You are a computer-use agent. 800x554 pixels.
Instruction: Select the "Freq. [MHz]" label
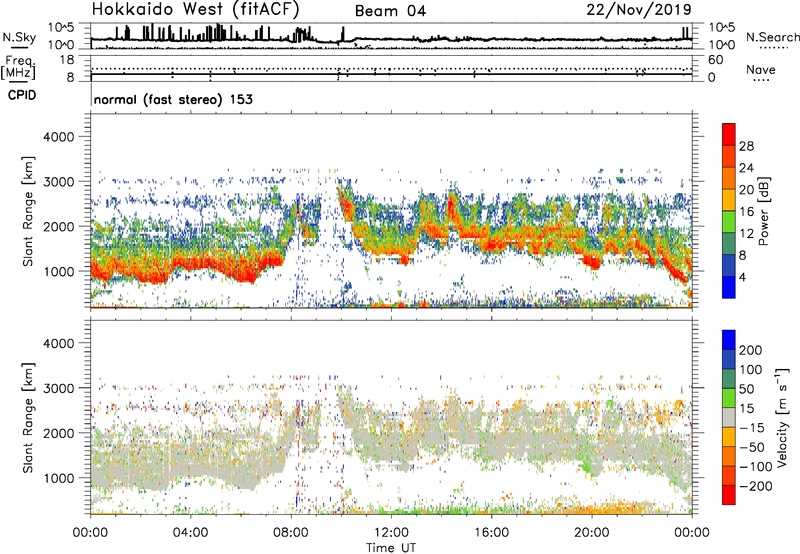pos(18,68)
